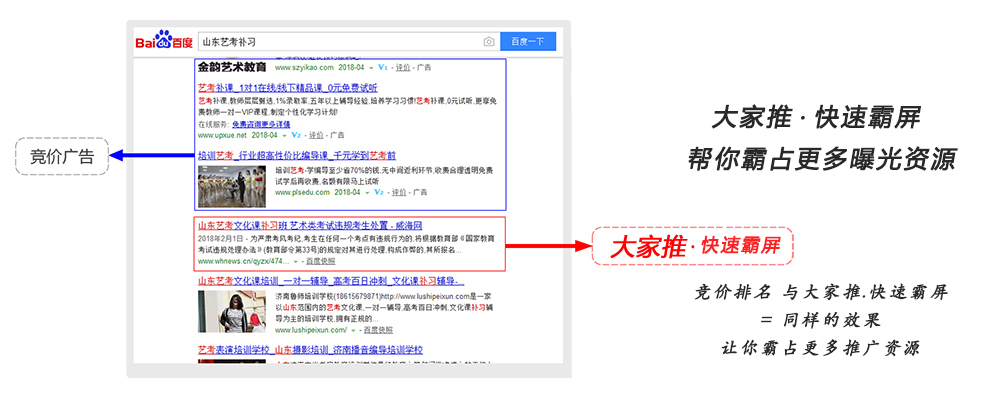
Task: Open the 艺考补课_1对1在线/线下精品课 result
Action: pyautogui.click(x=287, y=87)
